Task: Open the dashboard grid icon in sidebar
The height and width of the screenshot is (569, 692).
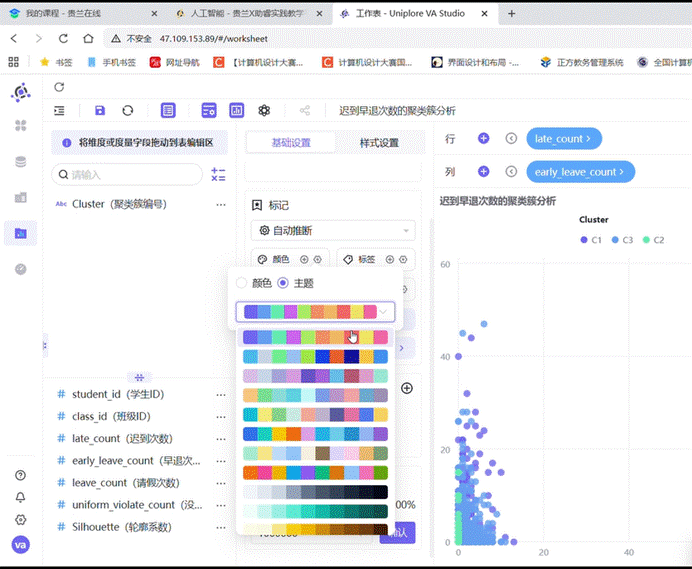Action: 21,126
